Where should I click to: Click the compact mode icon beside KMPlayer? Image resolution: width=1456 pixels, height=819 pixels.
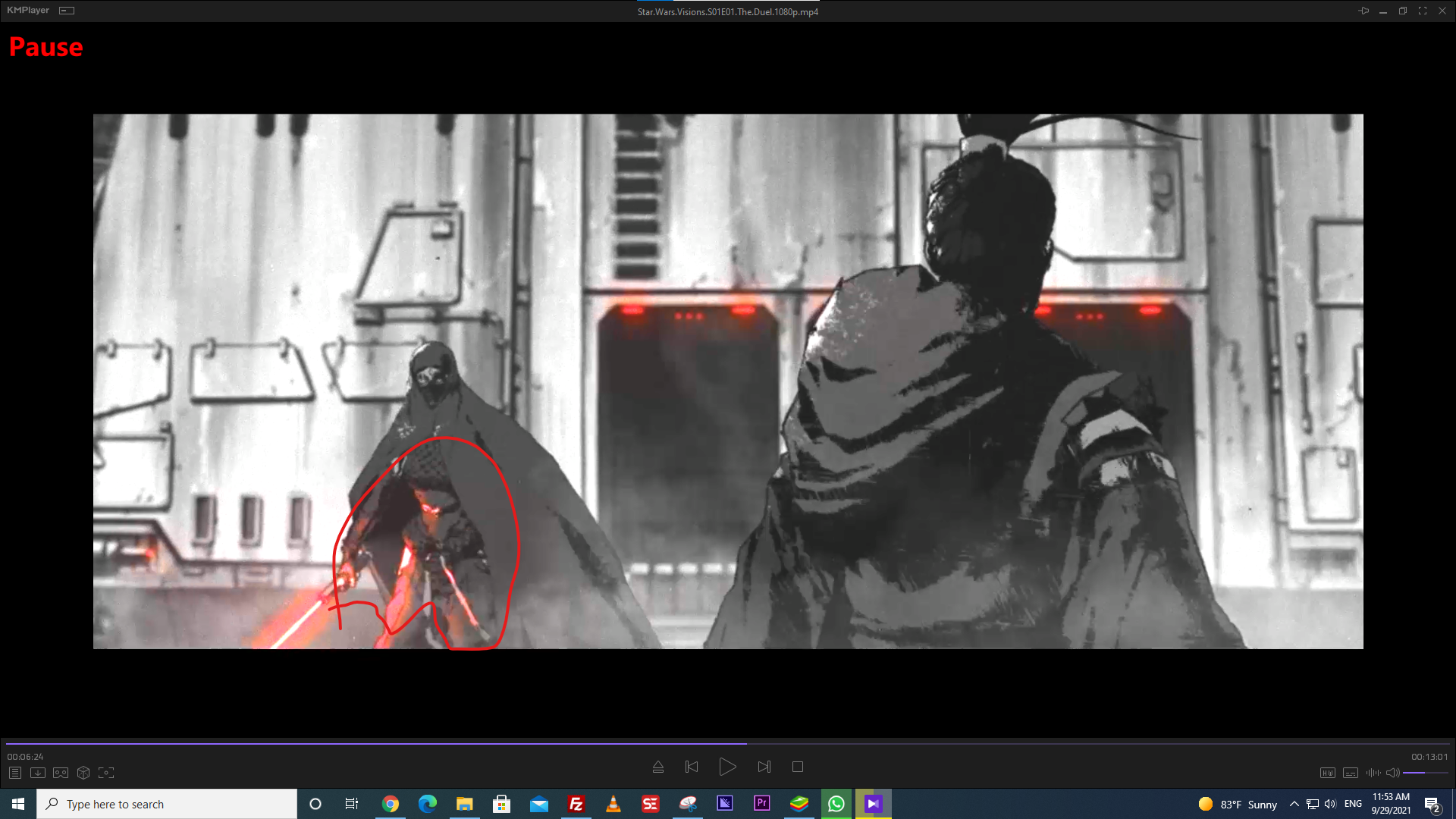tap(67, 11)
